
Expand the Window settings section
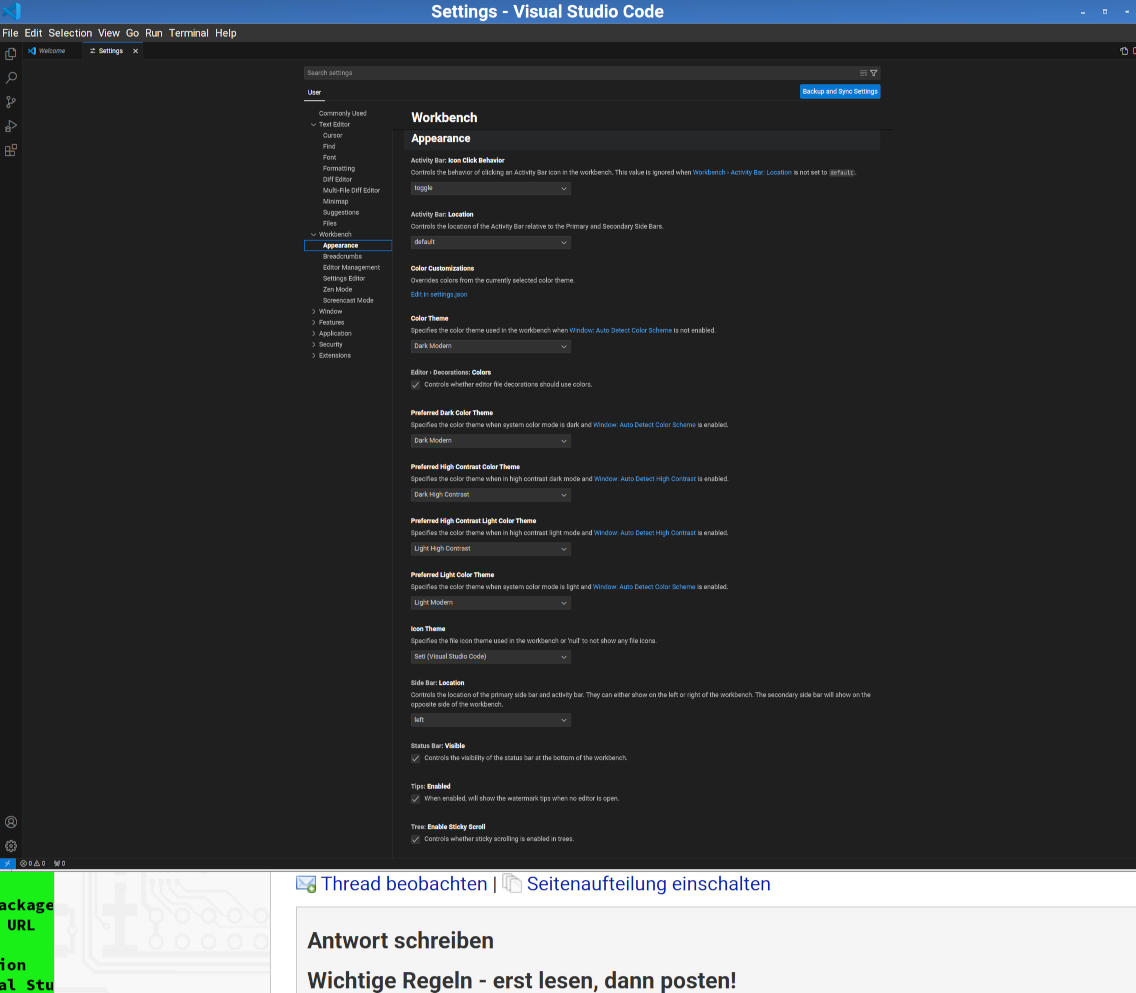click(x=314, y=311)
